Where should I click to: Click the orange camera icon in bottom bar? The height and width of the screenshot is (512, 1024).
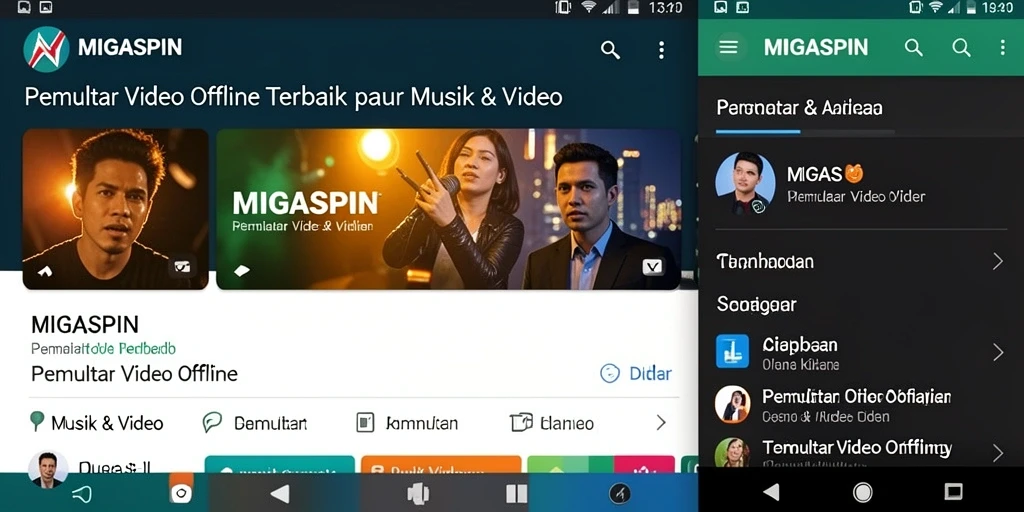click(x=181, y=492)
